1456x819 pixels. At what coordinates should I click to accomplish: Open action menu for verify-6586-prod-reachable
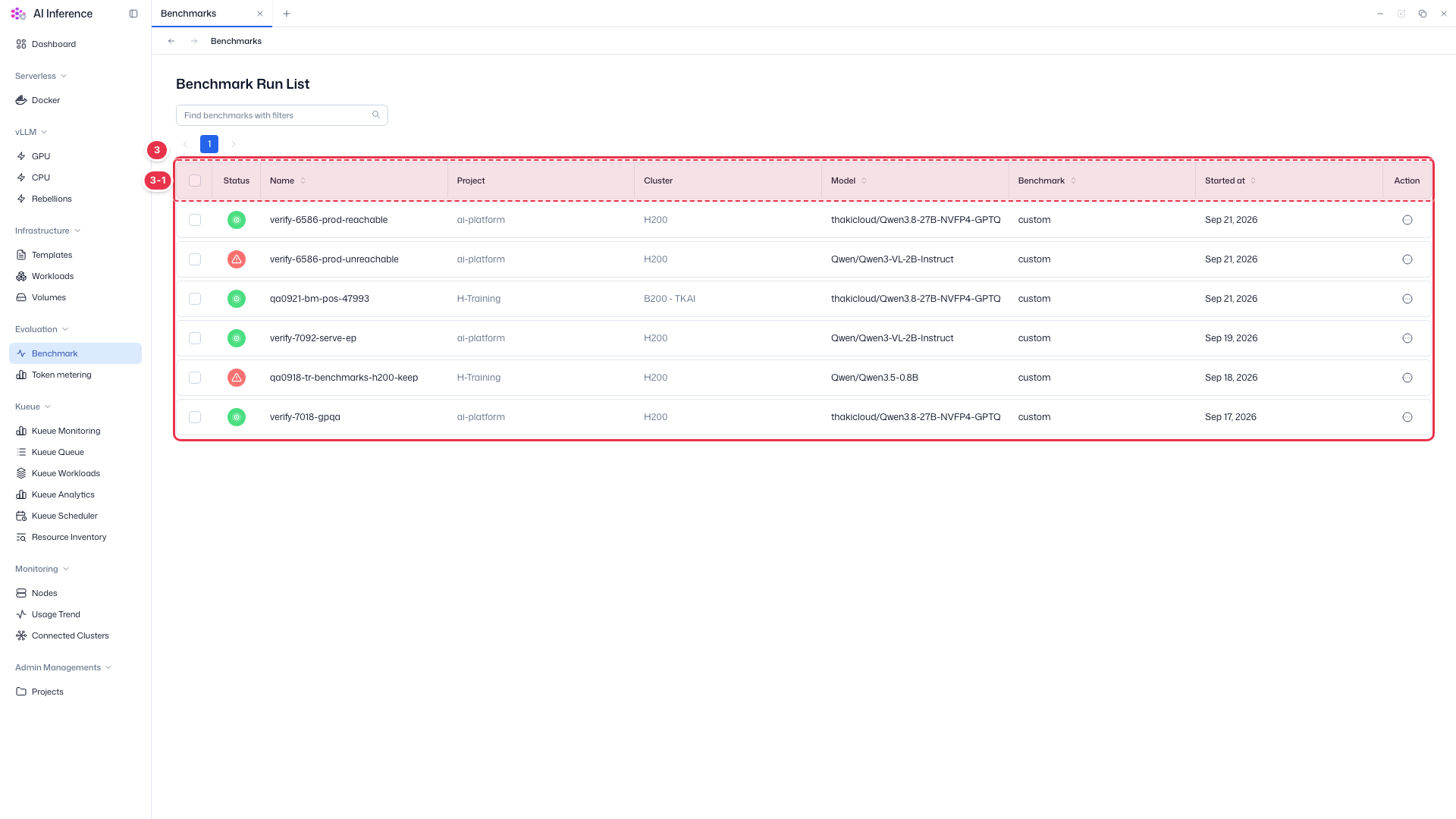[1407, 220]
